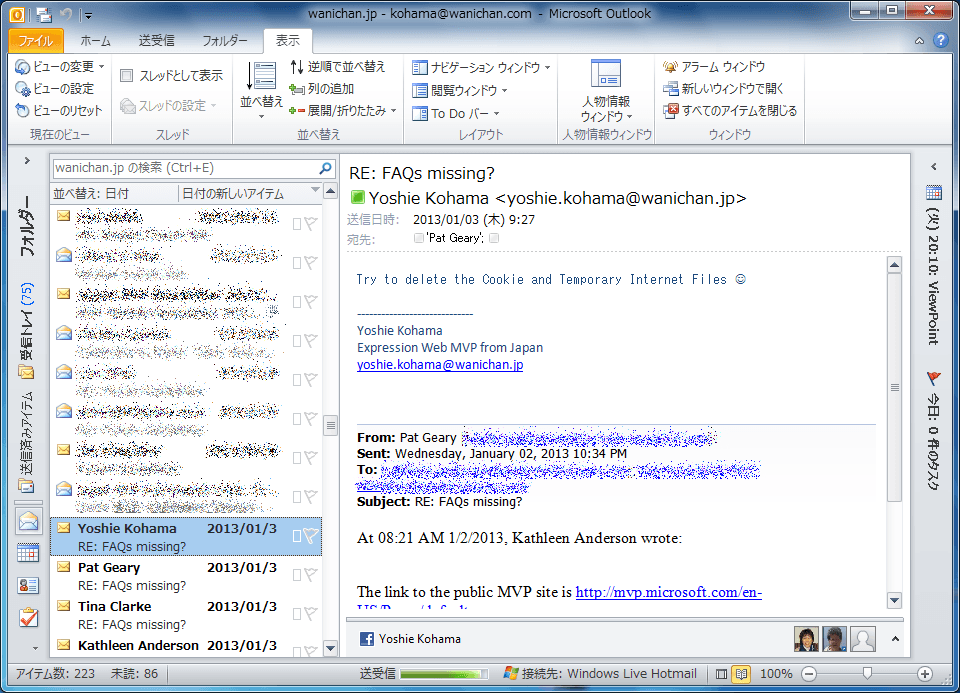Open the 送信済みアイテム folder icon in the sidebar
Image resolution: width=960 pixels, height=693 pixels.
(x=26, y=485)
